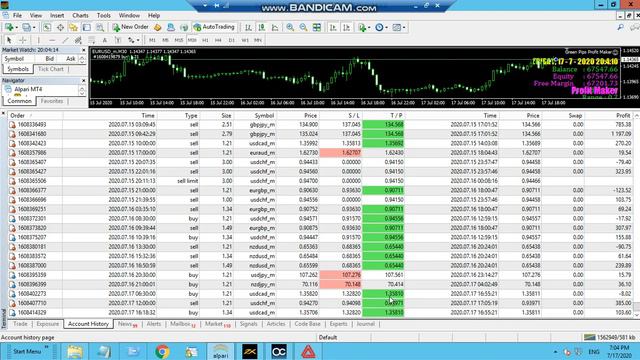
Task: Switch chart to bar chart icon
Action: pos(248,27)
